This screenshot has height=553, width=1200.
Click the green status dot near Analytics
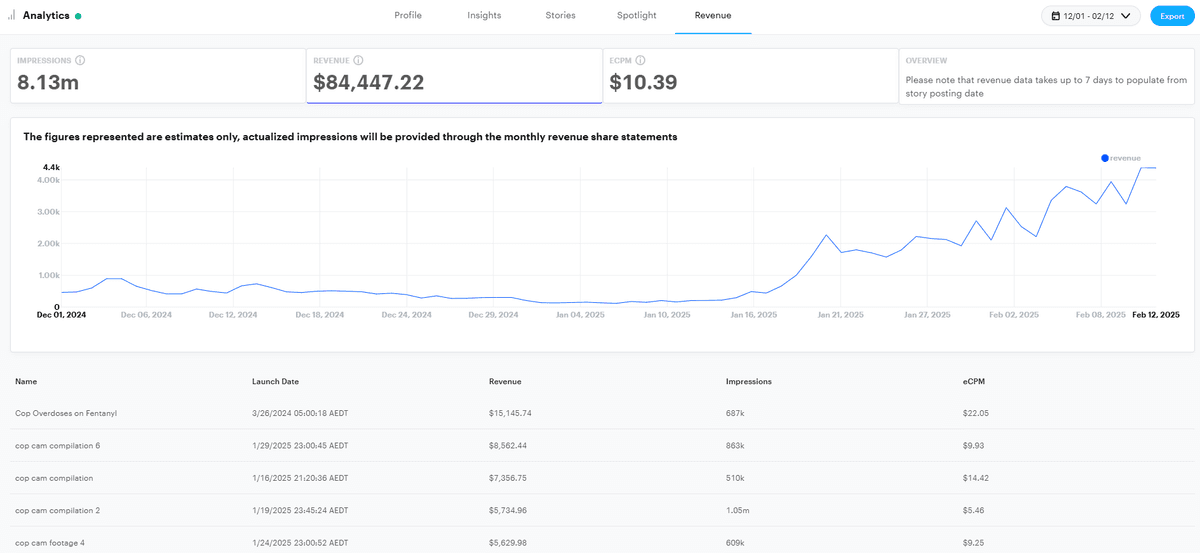[x=79, y=17]
